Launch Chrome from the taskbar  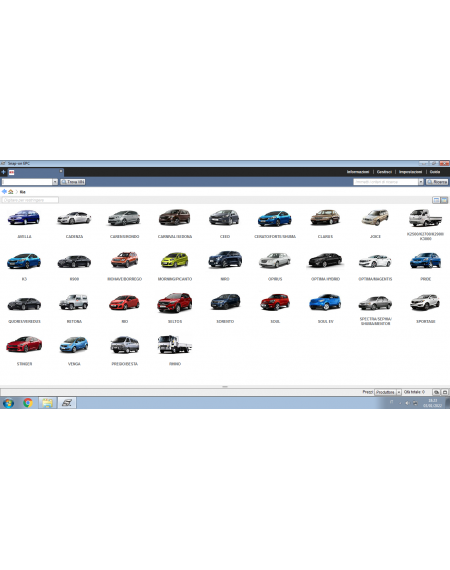[28, 403]
